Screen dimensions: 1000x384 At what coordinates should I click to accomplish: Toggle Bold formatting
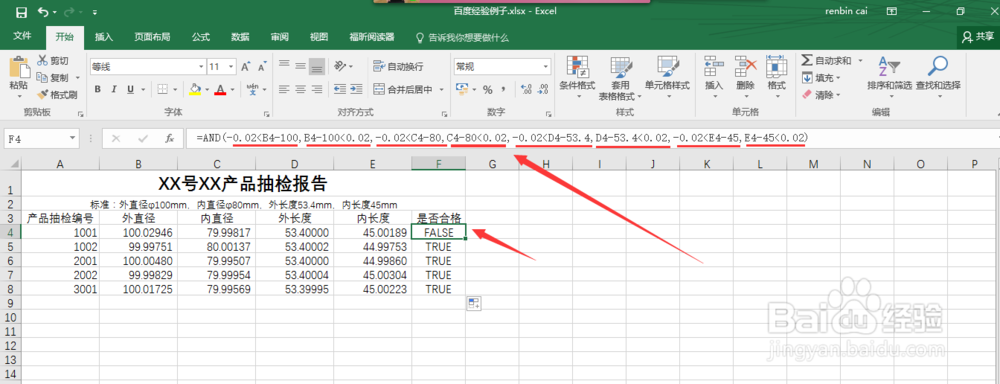click(98, 89)
